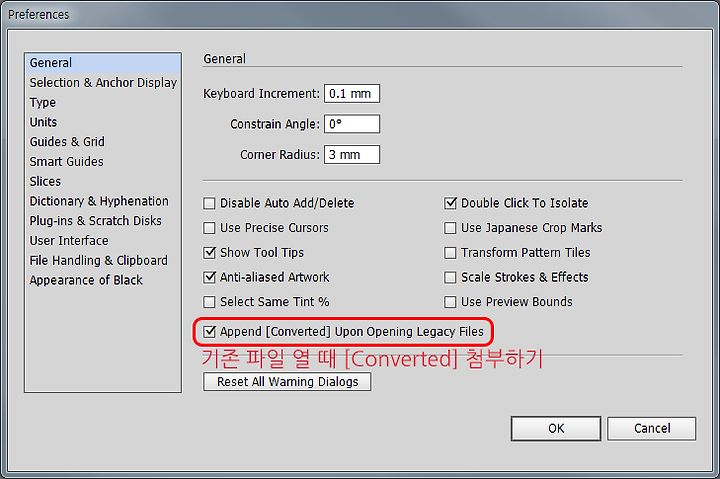This screenshot has height=479, width=720.
Task: Enable Use Japanese Crop Marks
Action: tap(450, 228)
